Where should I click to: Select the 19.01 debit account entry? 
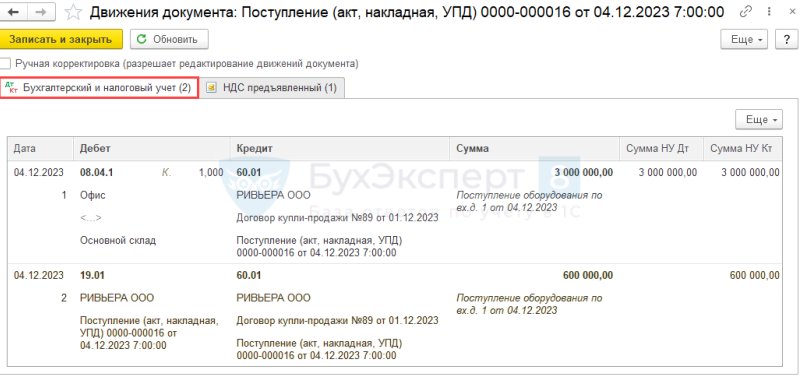(92, 275)
